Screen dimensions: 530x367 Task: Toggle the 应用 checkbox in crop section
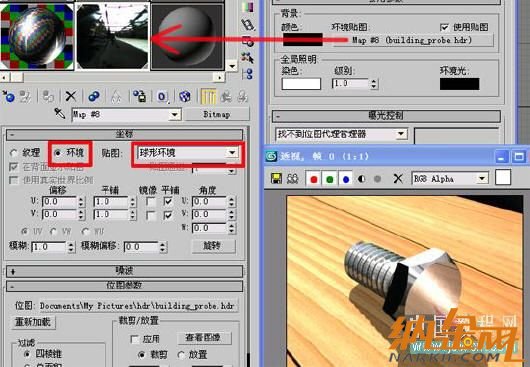tap(134, 339)
